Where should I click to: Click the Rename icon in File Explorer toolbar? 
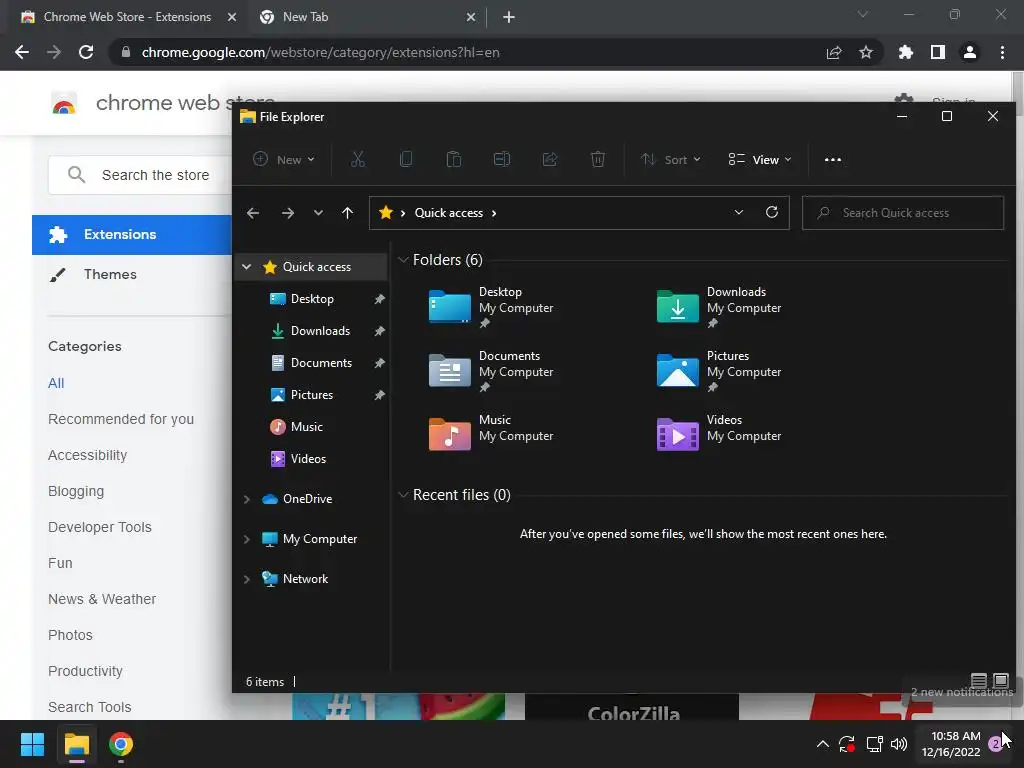502,159
